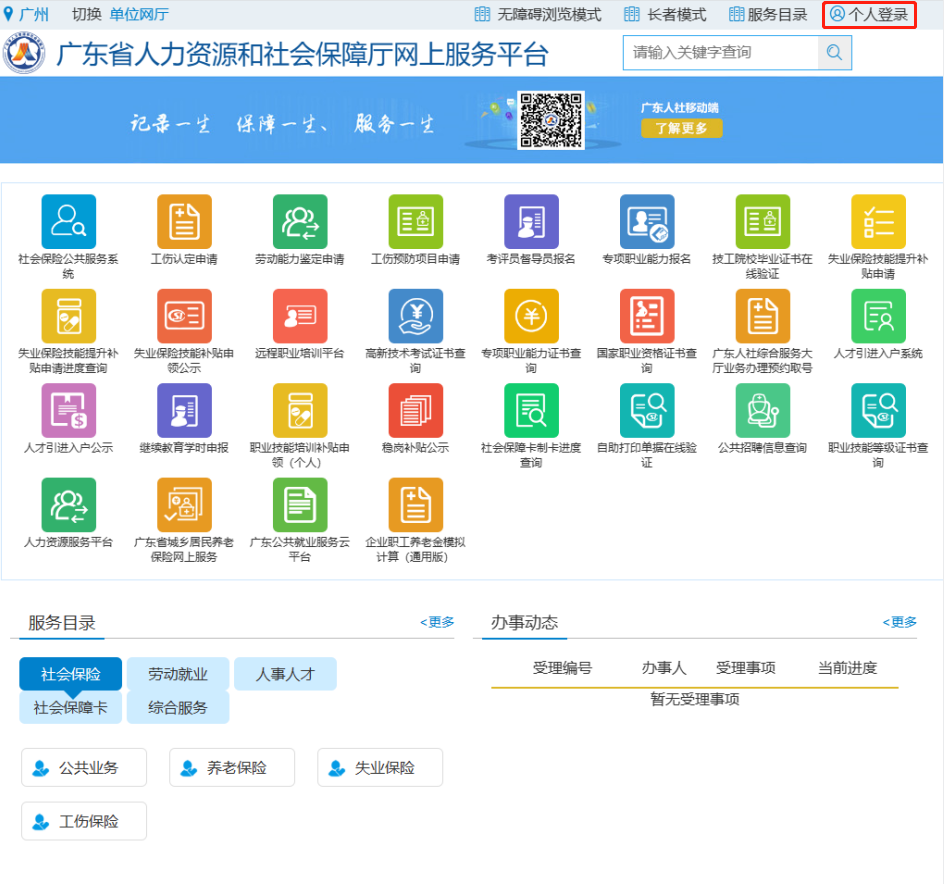Select the 人事人才 category tab
This screenshot has height=884, width=944.
(285, 674)
